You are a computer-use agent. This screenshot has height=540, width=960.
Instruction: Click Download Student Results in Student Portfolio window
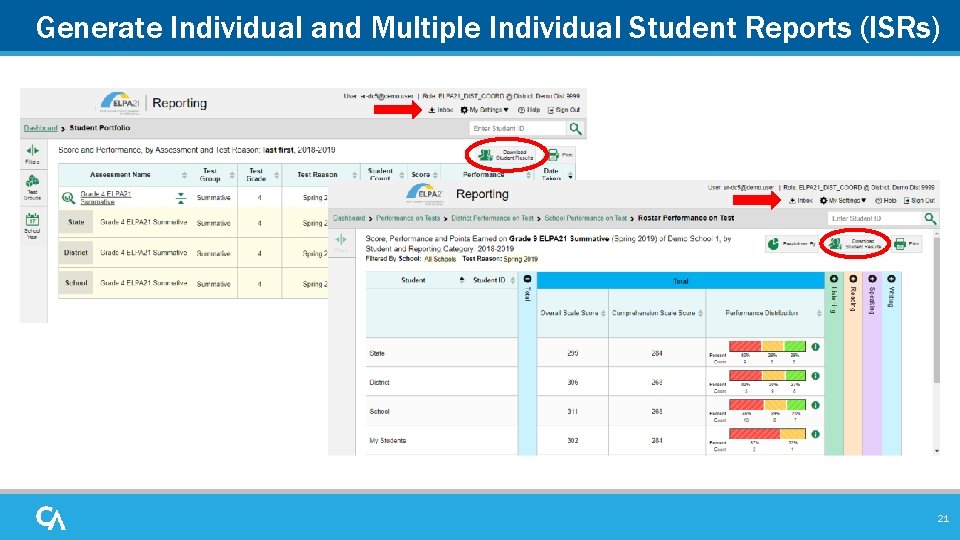pyautogui.click(x=506, y=155)
